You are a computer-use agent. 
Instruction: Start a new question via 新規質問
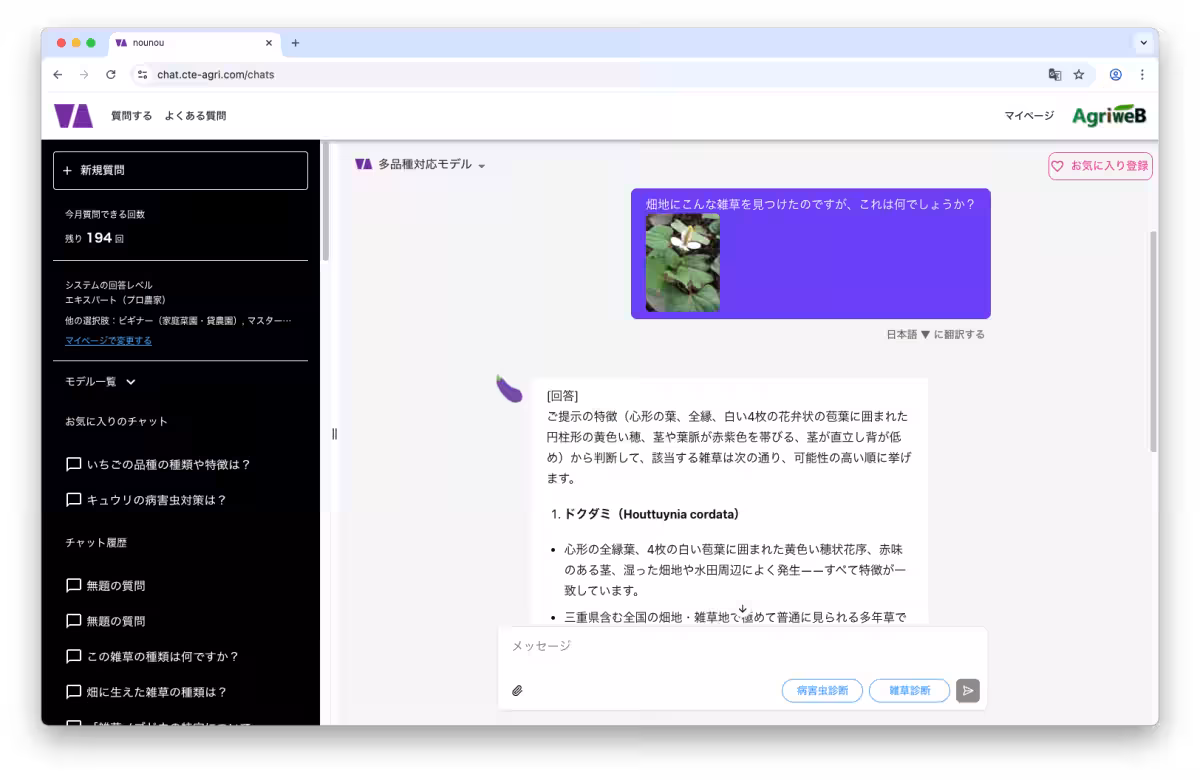click(180, 170)
